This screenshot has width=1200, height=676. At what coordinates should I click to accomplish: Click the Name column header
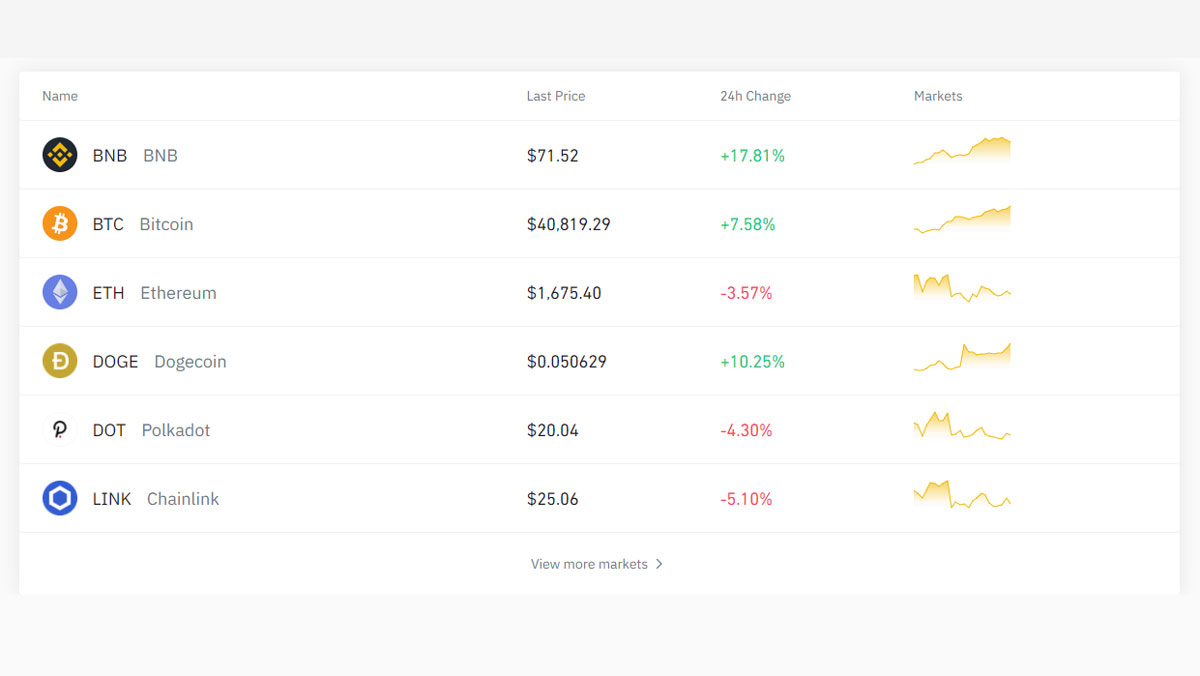point(60,96)
